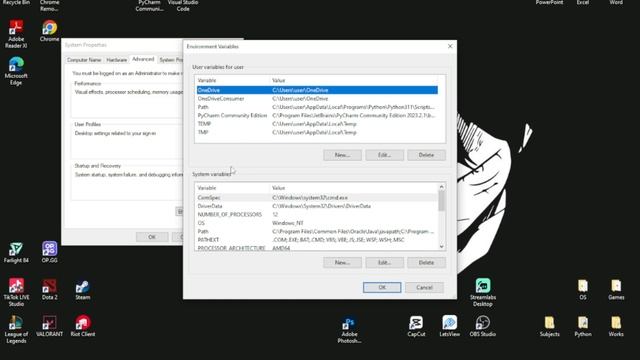
Task: Select Advanced tab in System Properties
Action: point(143,60)
